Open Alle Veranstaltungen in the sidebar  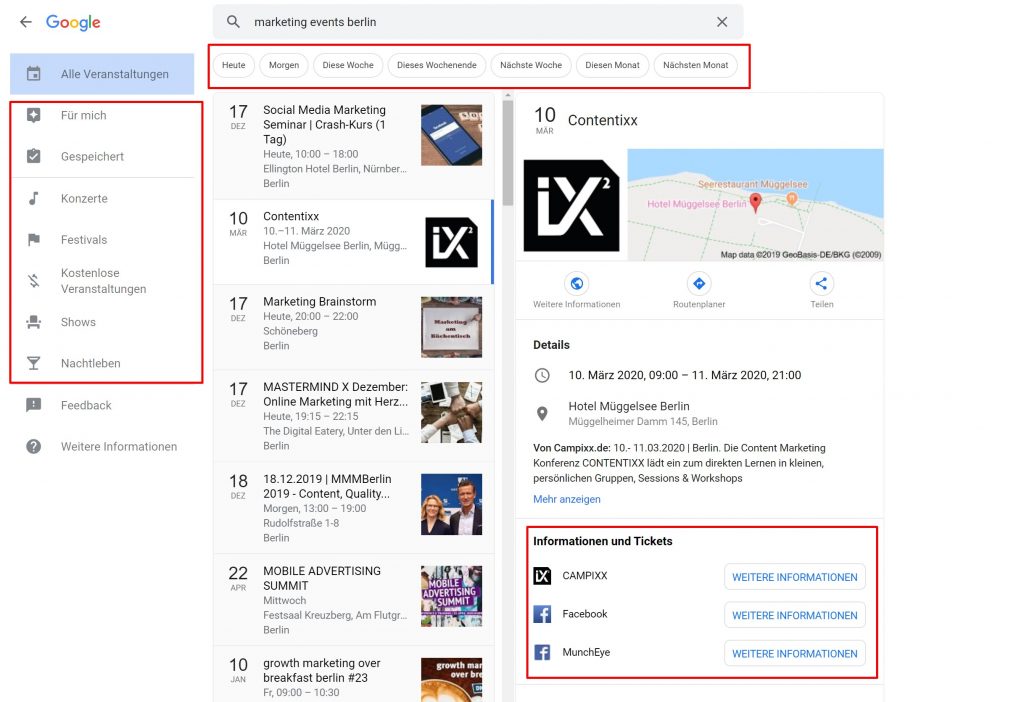pyautogui.click(x=102, y=74)
